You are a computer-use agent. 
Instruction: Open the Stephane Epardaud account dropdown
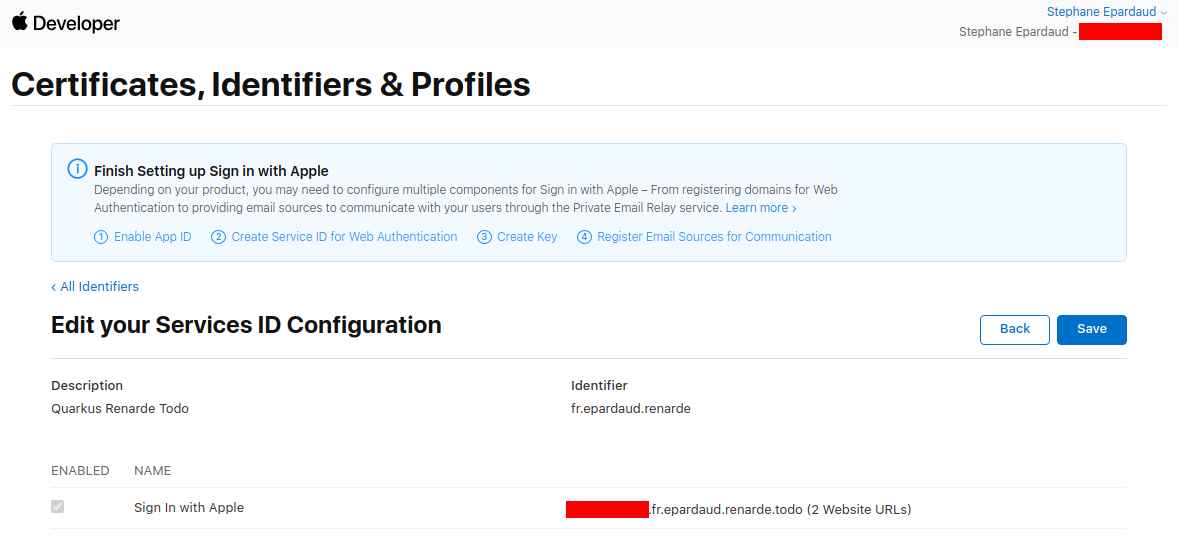(1100, 12)
